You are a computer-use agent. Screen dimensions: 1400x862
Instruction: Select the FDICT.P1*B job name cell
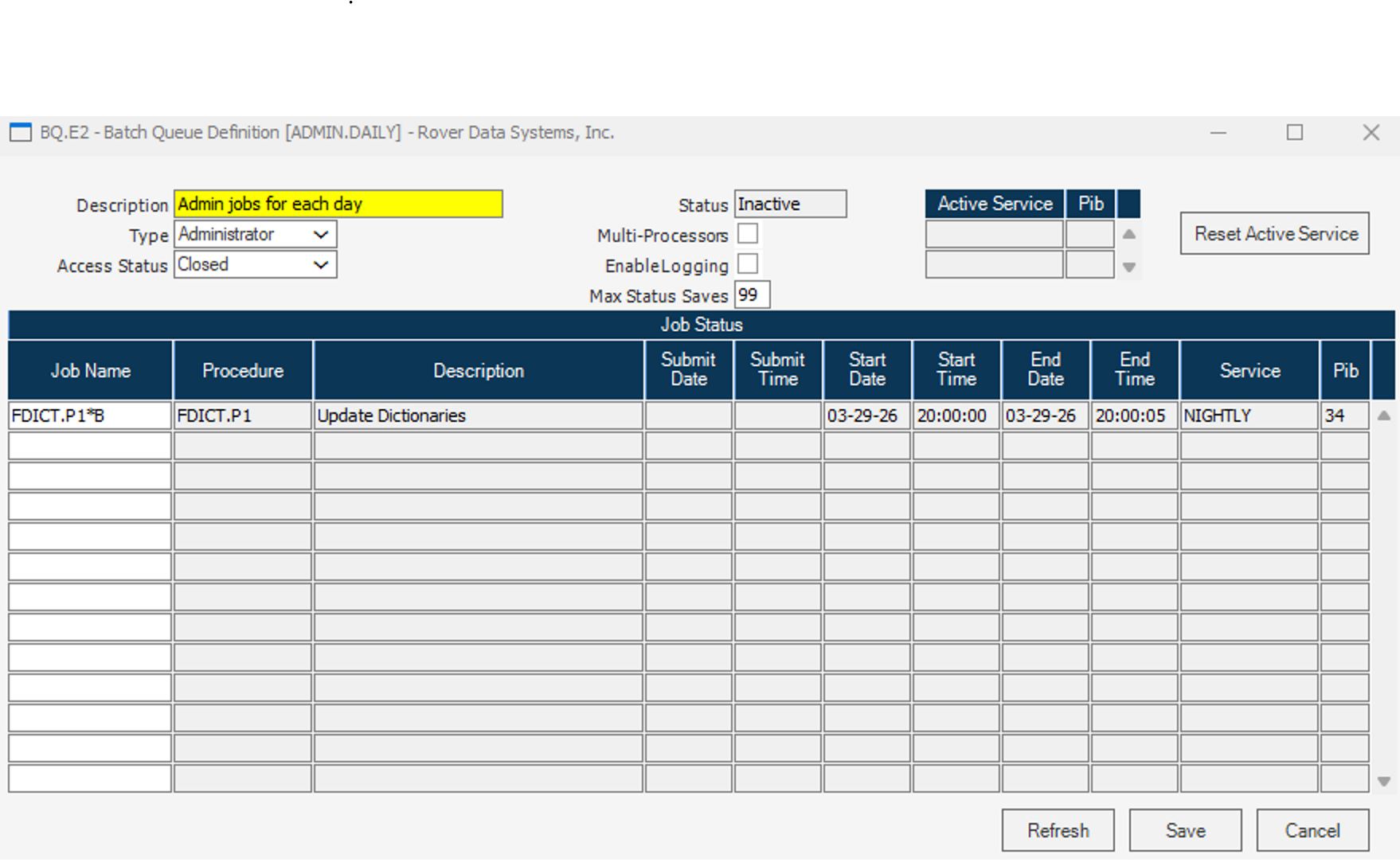pos(90,415)
